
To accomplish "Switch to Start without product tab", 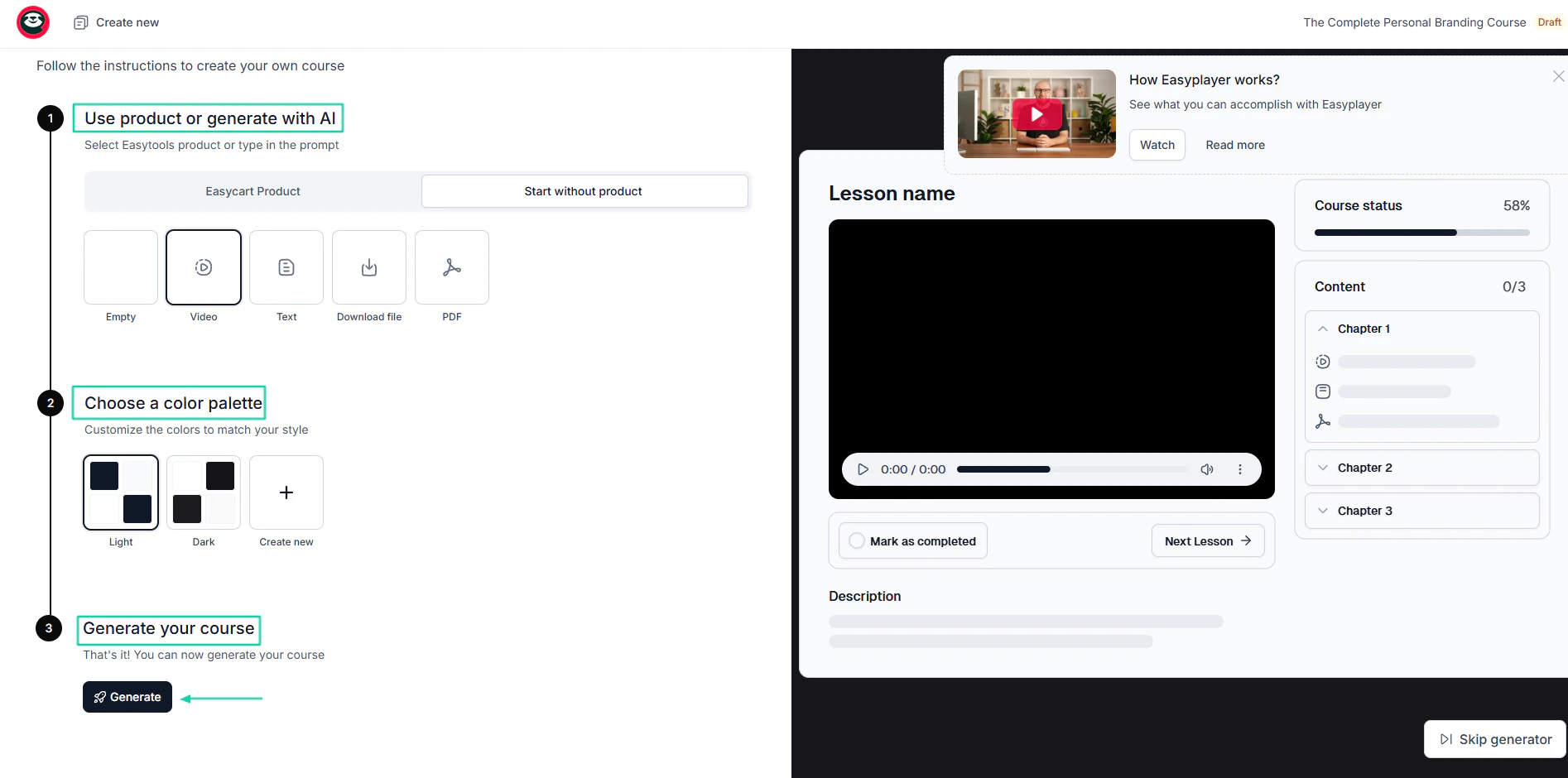I will [584, 191].
